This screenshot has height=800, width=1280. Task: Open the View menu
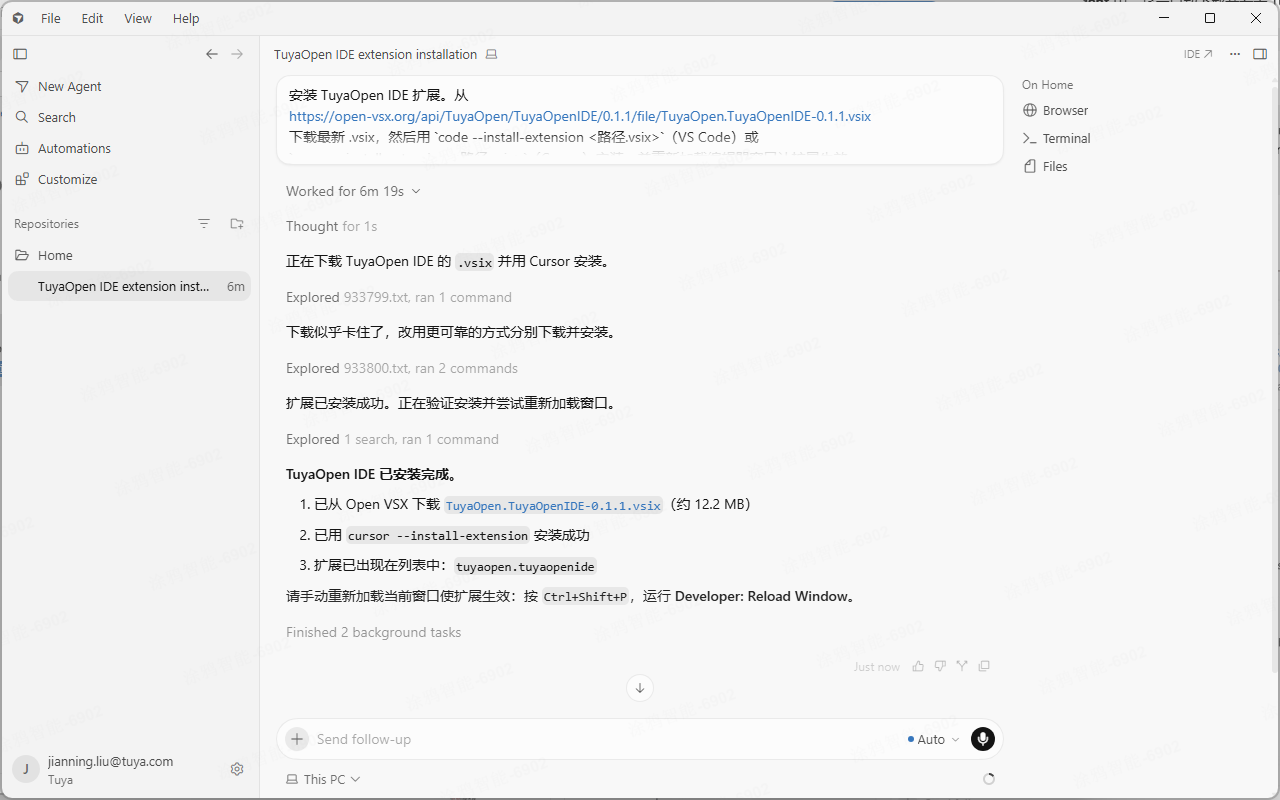[x=138, y=18]
